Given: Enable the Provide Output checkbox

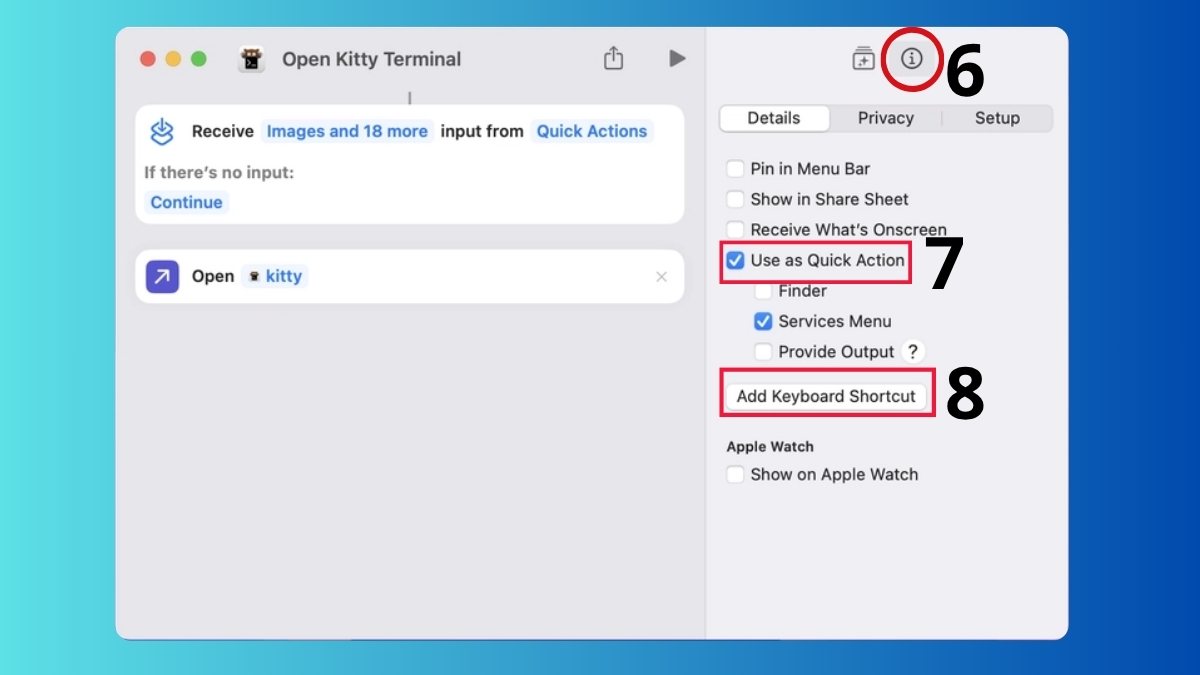Looking at the screenshot, I should coord(763,352).
